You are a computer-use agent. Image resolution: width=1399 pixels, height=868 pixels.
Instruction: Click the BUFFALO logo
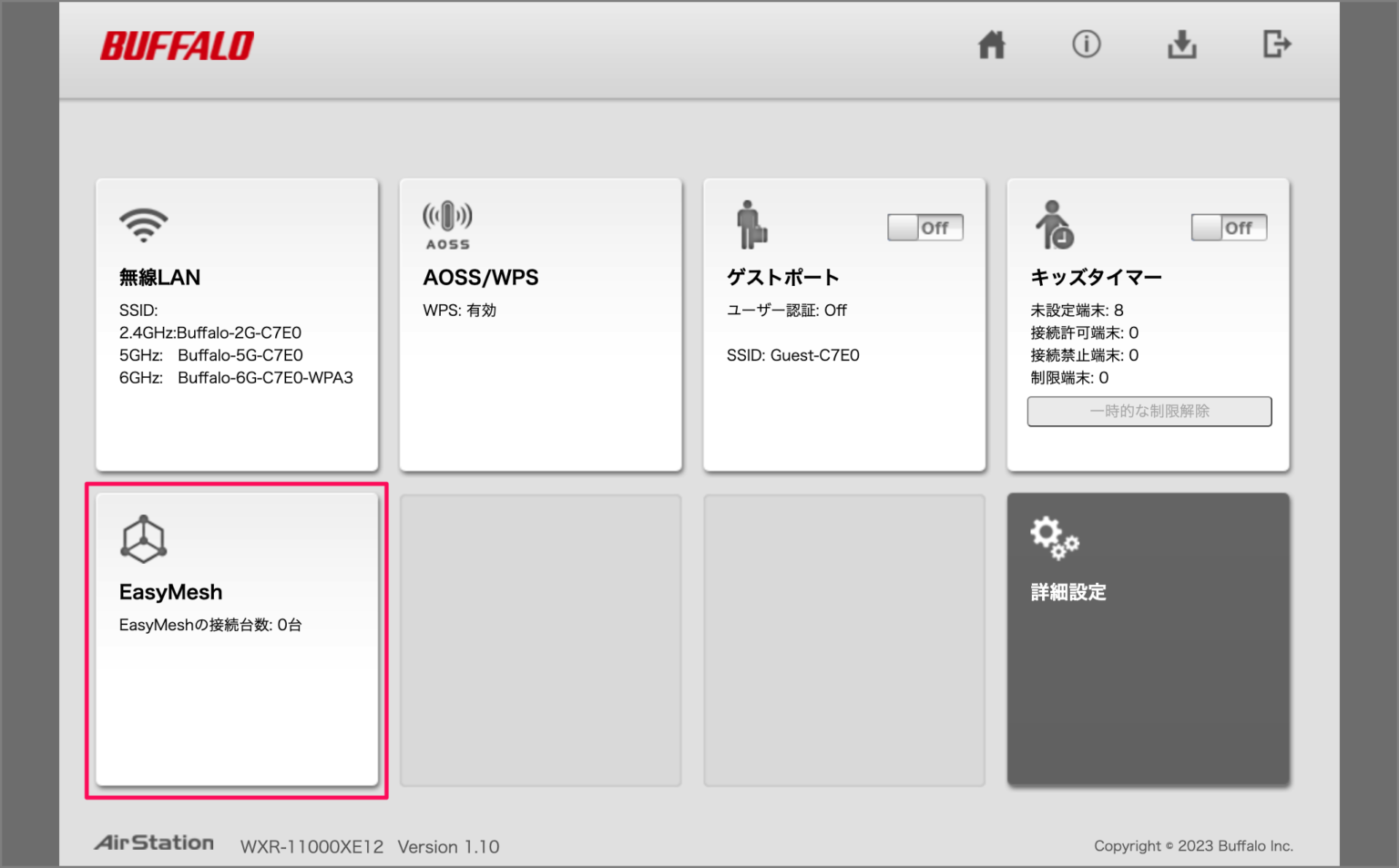[x=177, y=46]
